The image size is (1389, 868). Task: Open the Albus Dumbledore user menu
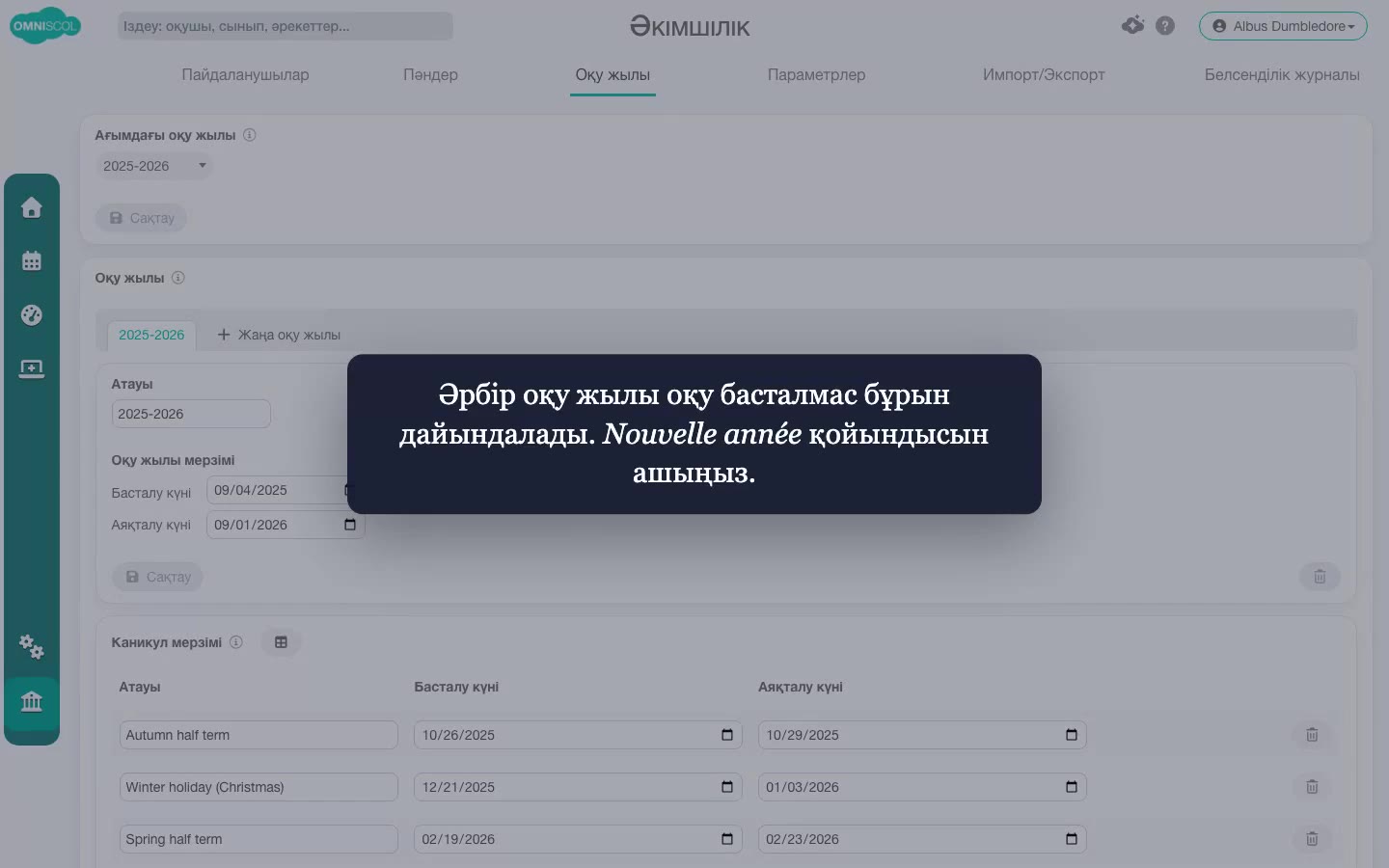tap(1283, 26)
